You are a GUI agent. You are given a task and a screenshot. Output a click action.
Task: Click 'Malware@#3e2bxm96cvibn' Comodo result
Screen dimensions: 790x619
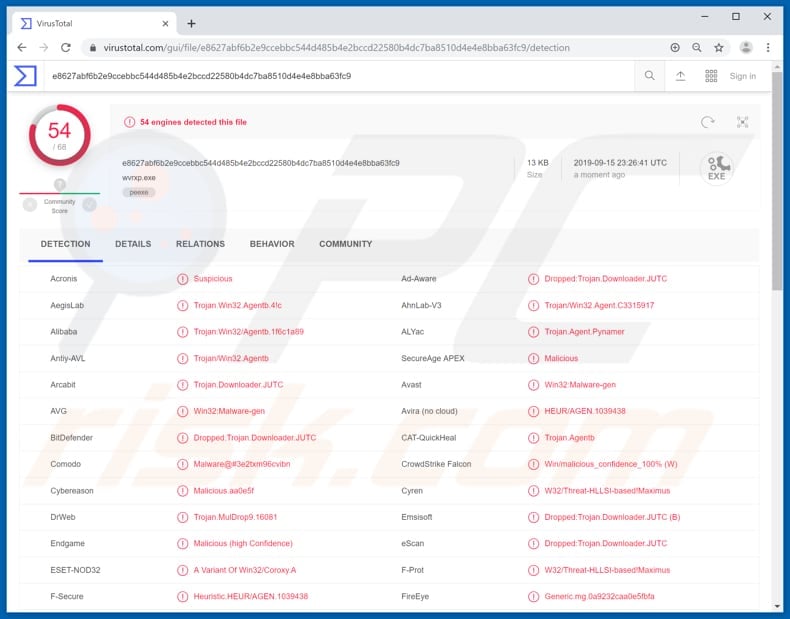[x=242, y=464]
